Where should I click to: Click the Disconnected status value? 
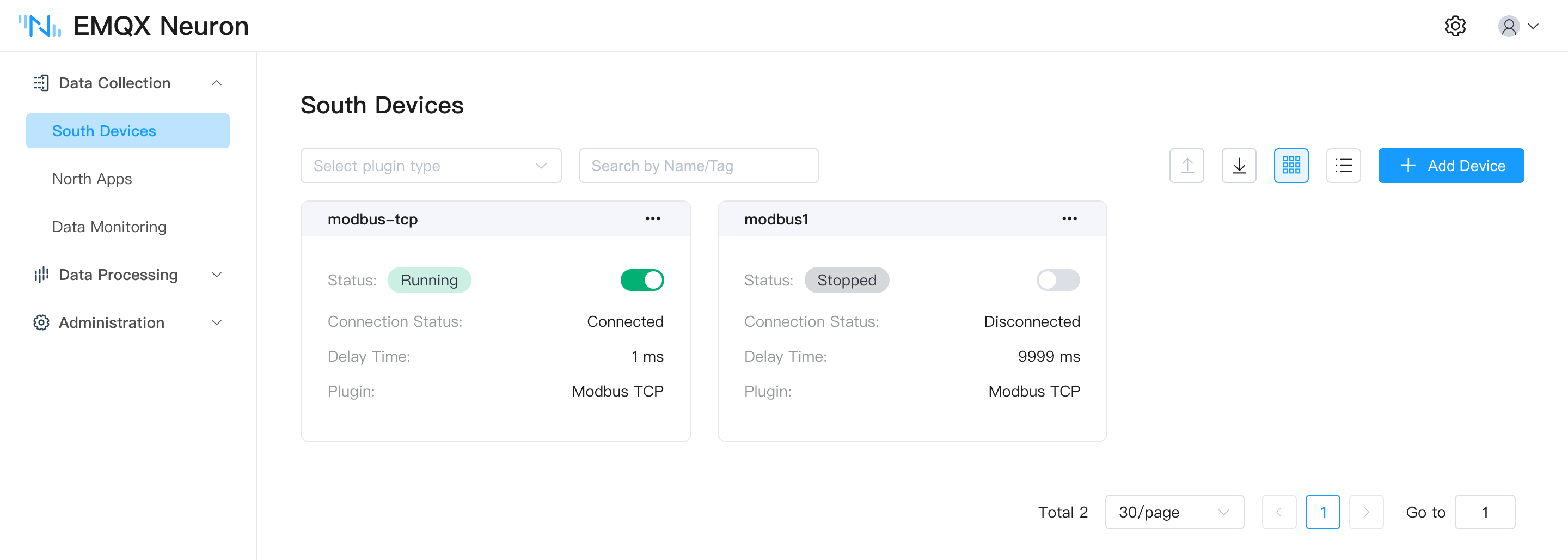pyautogui.click(x=1032, y=322)
